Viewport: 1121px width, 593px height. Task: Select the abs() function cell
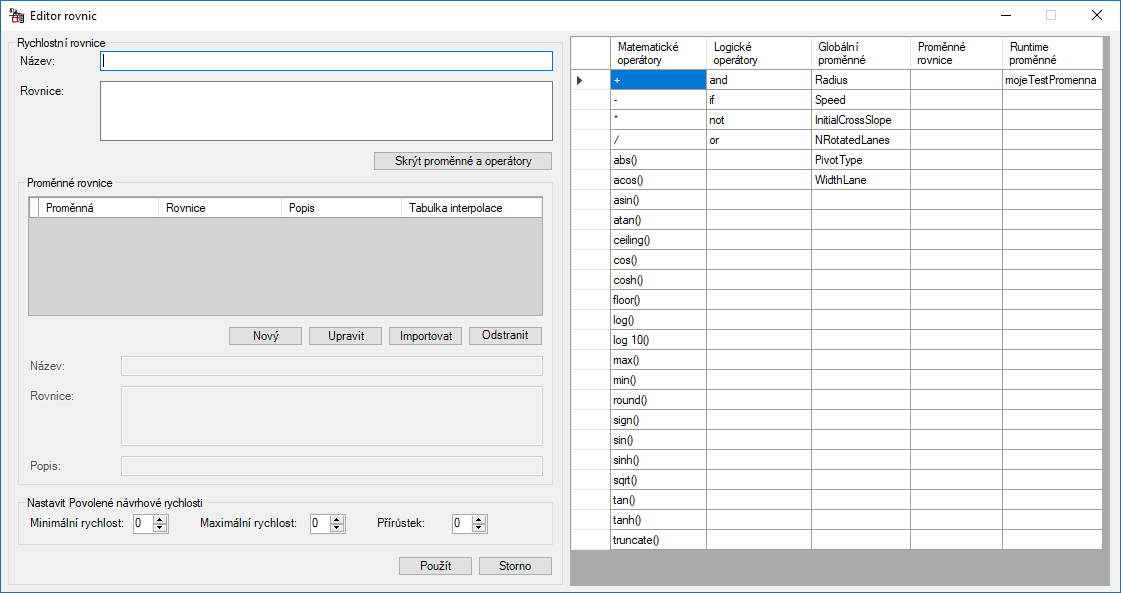pyautogui.click(x=658, y=160)
